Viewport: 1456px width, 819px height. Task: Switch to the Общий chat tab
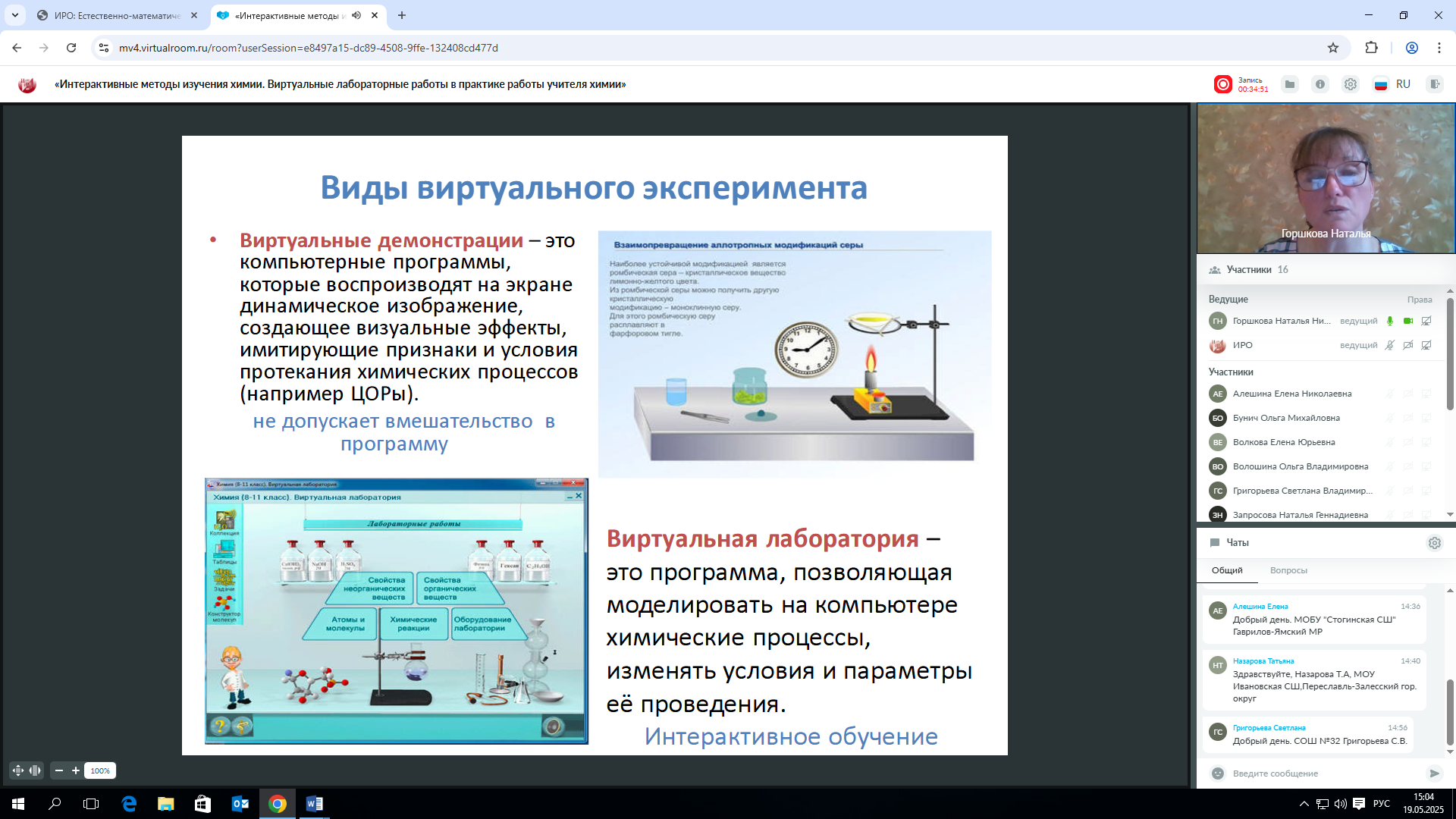pos(1227,570)
